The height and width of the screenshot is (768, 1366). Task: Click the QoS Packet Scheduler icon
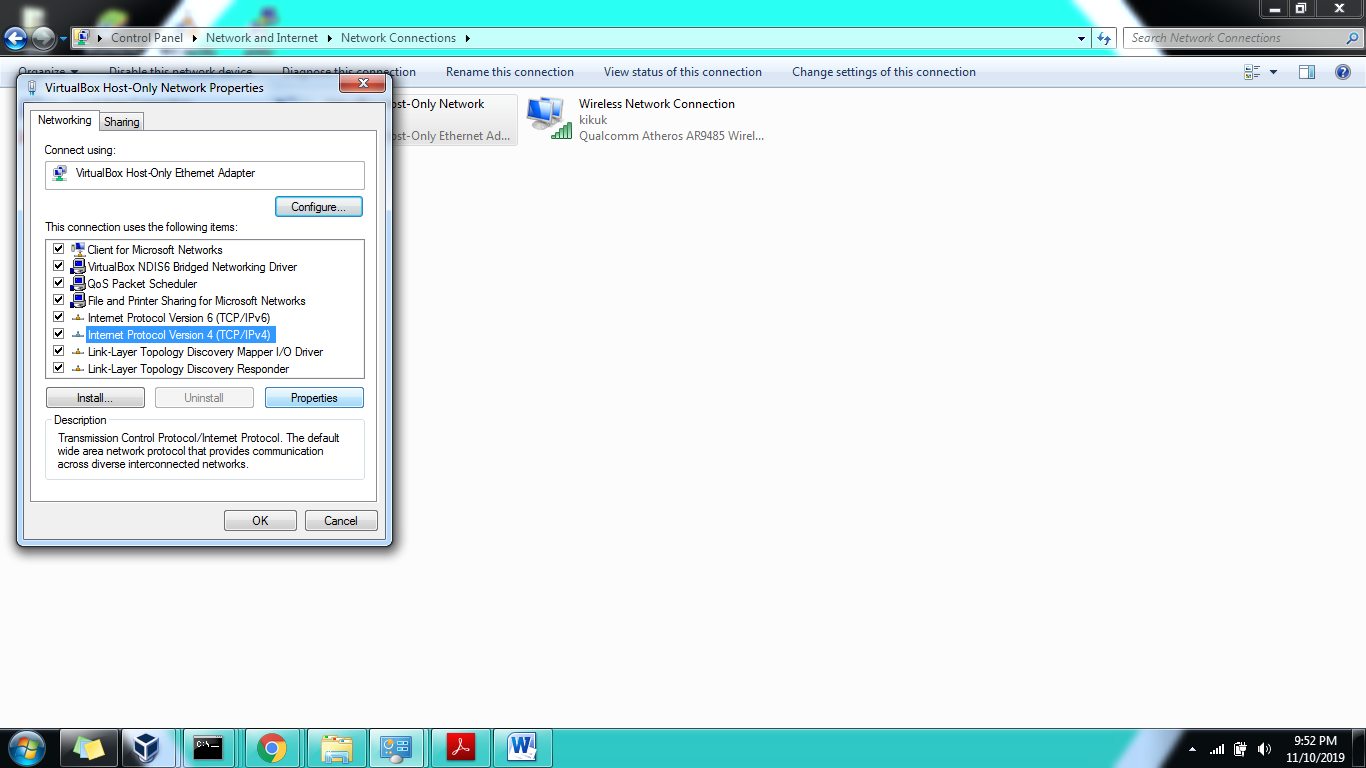[78, 284]
